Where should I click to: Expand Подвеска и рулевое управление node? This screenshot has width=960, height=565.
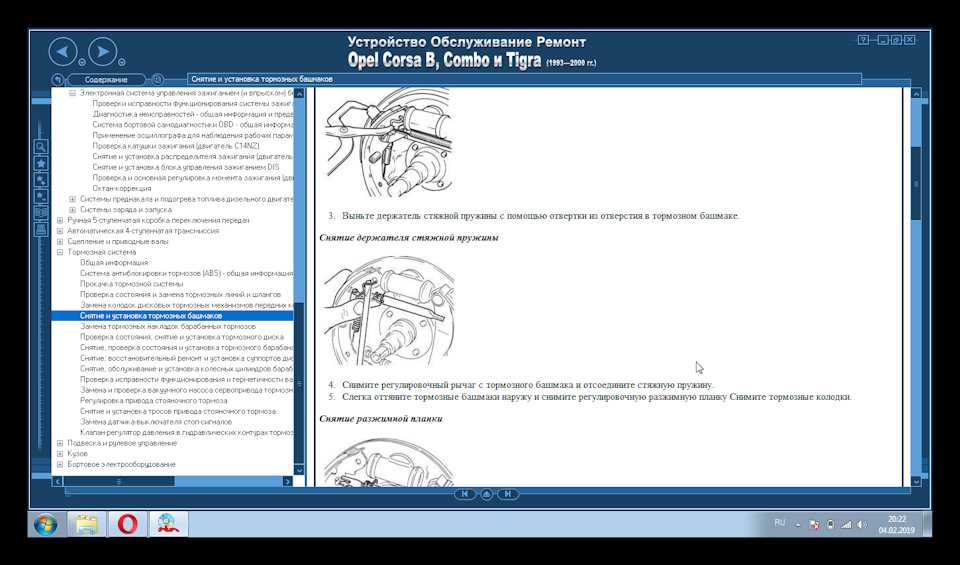[60, 443]
